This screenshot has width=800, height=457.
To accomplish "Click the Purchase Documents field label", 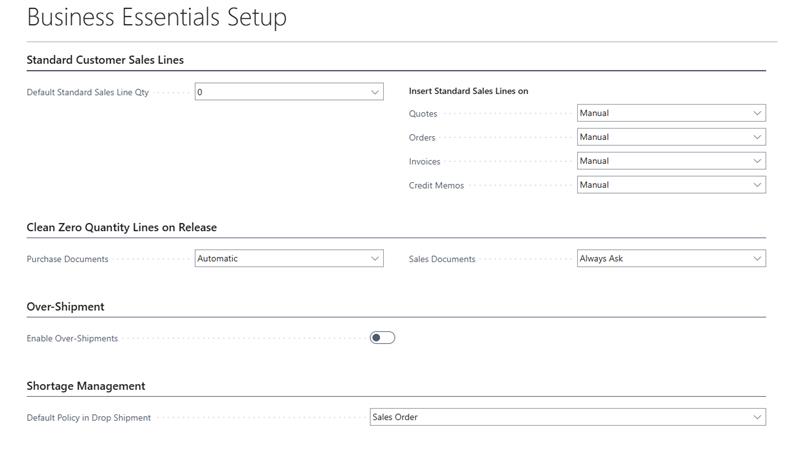I will click(x=67, y=259).
